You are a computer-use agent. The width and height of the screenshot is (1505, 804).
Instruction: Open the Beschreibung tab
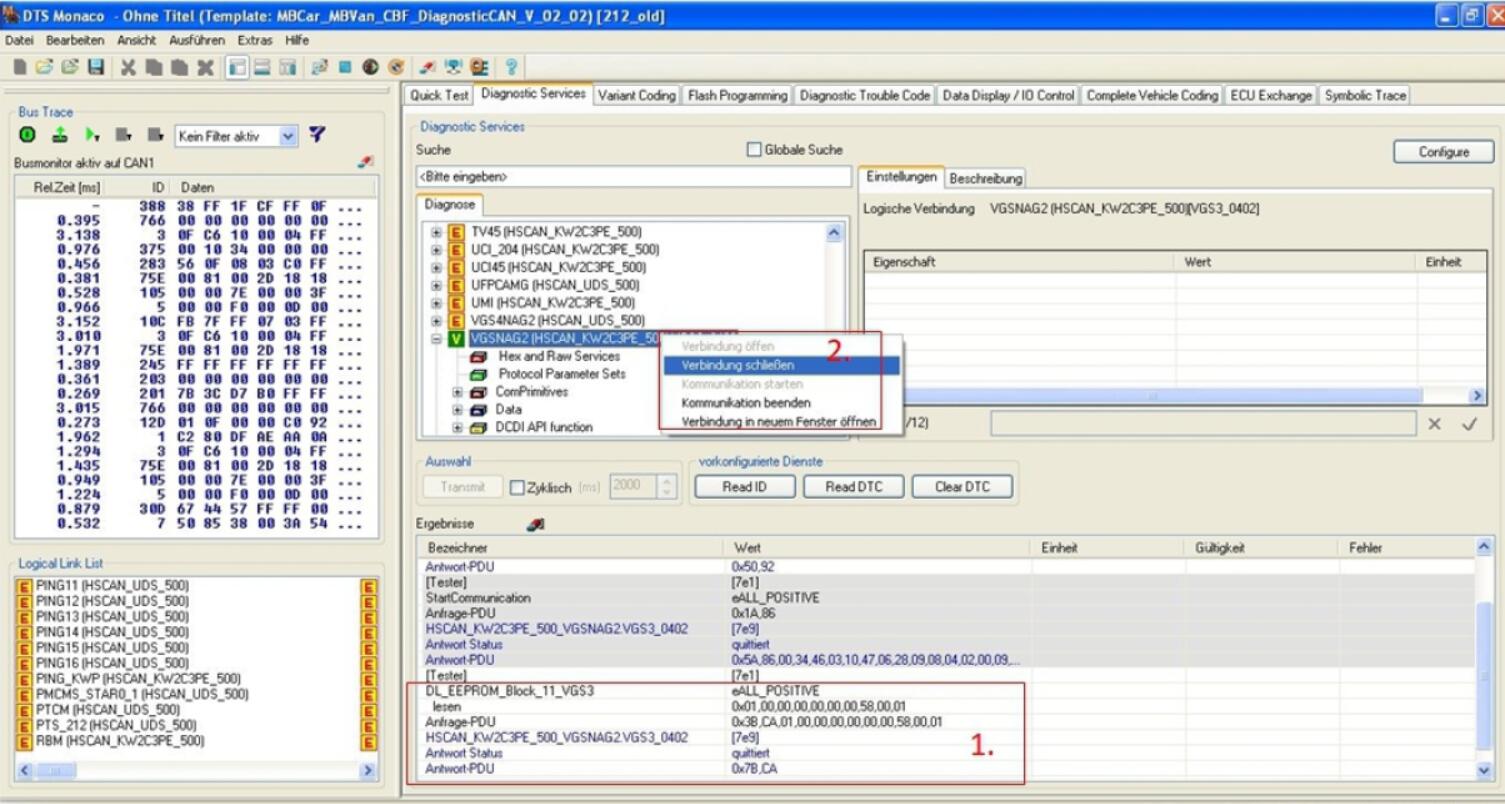(986, 179)
